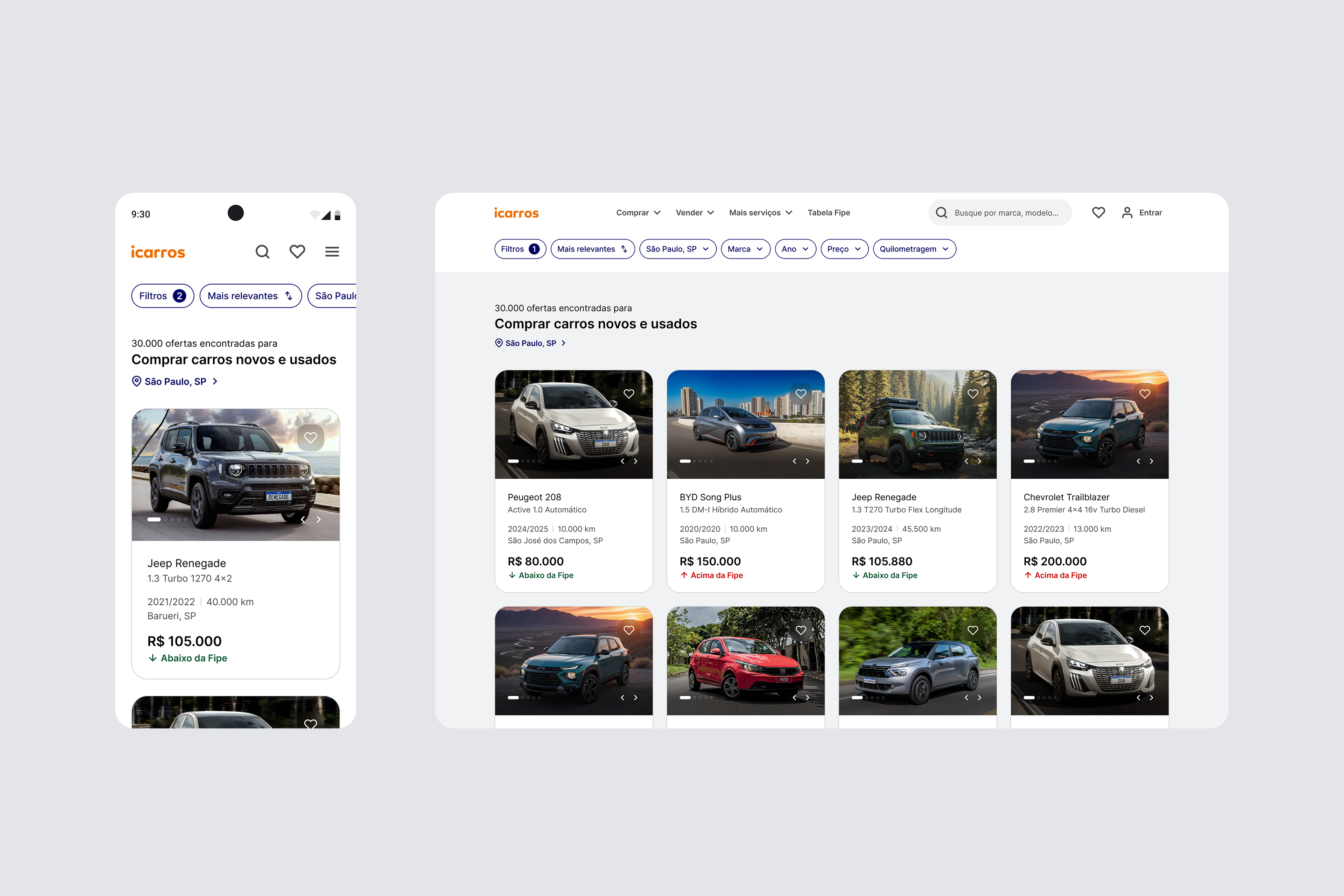Favorite the mobile Jeep Renegade listing
The image size is (1344, 896).
[310, 438]
